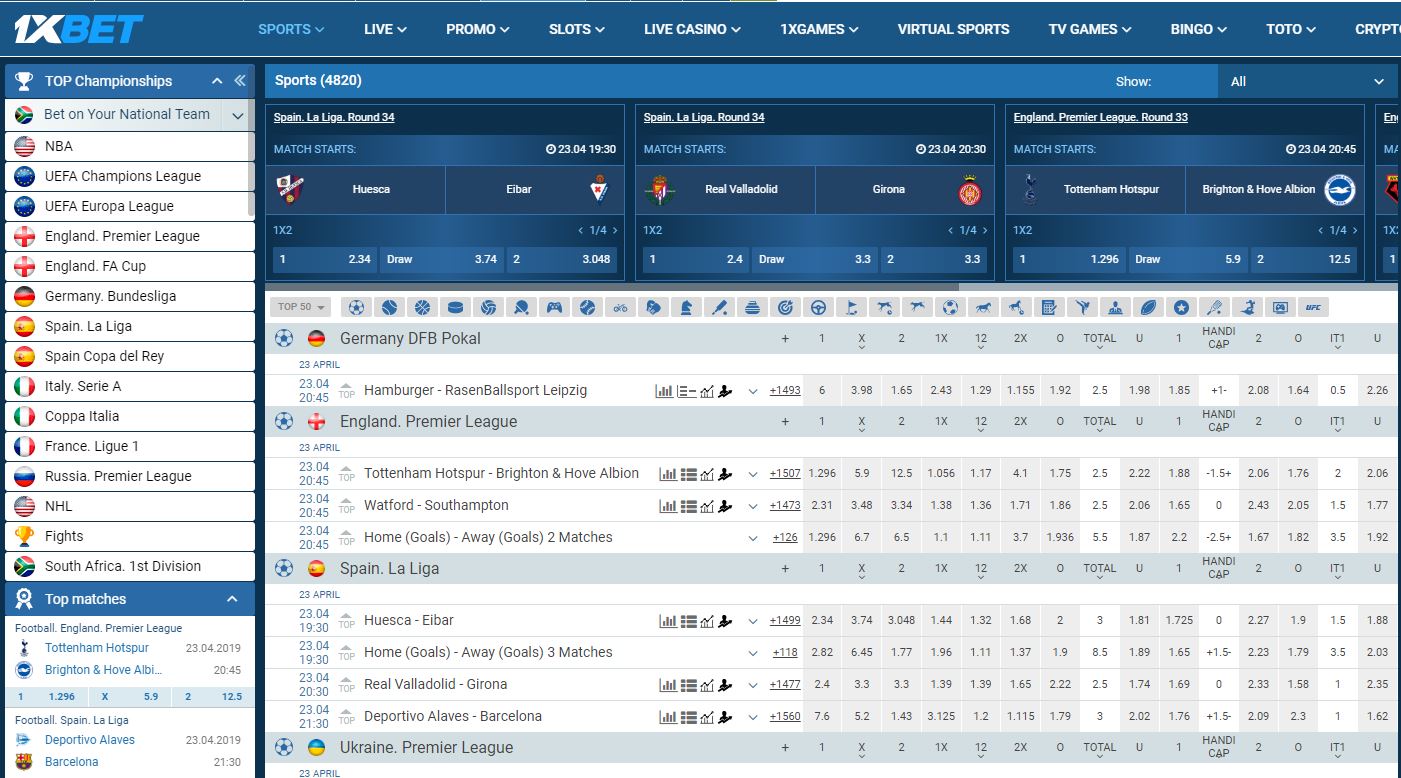Open the VIRTUAL SPORTS menu item
The width and height of the screenshot is (1401, 778).
click(x=953, y=29)
